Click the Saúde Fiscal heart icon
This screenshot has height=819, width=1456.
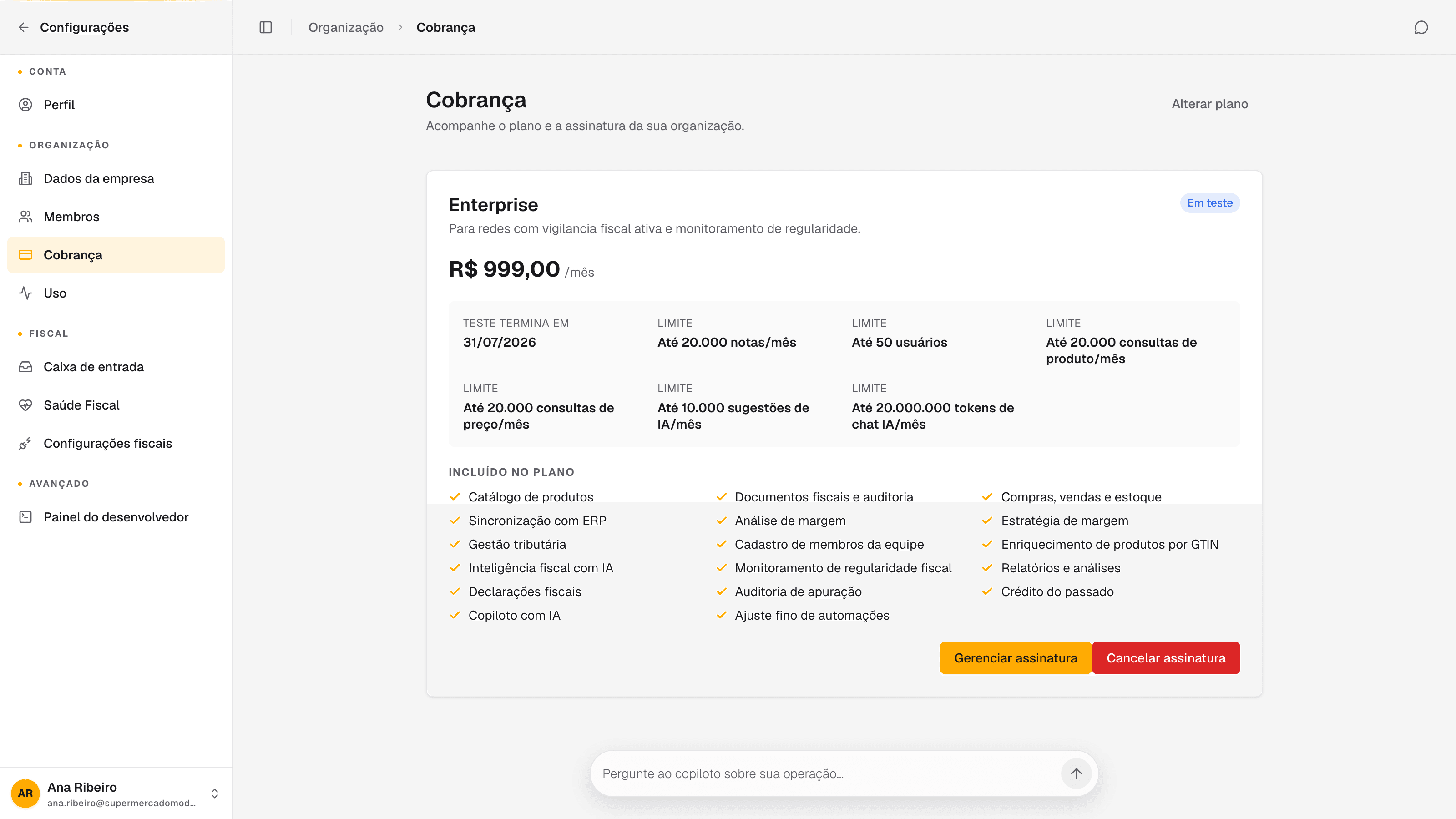click(x=25, y=405)
